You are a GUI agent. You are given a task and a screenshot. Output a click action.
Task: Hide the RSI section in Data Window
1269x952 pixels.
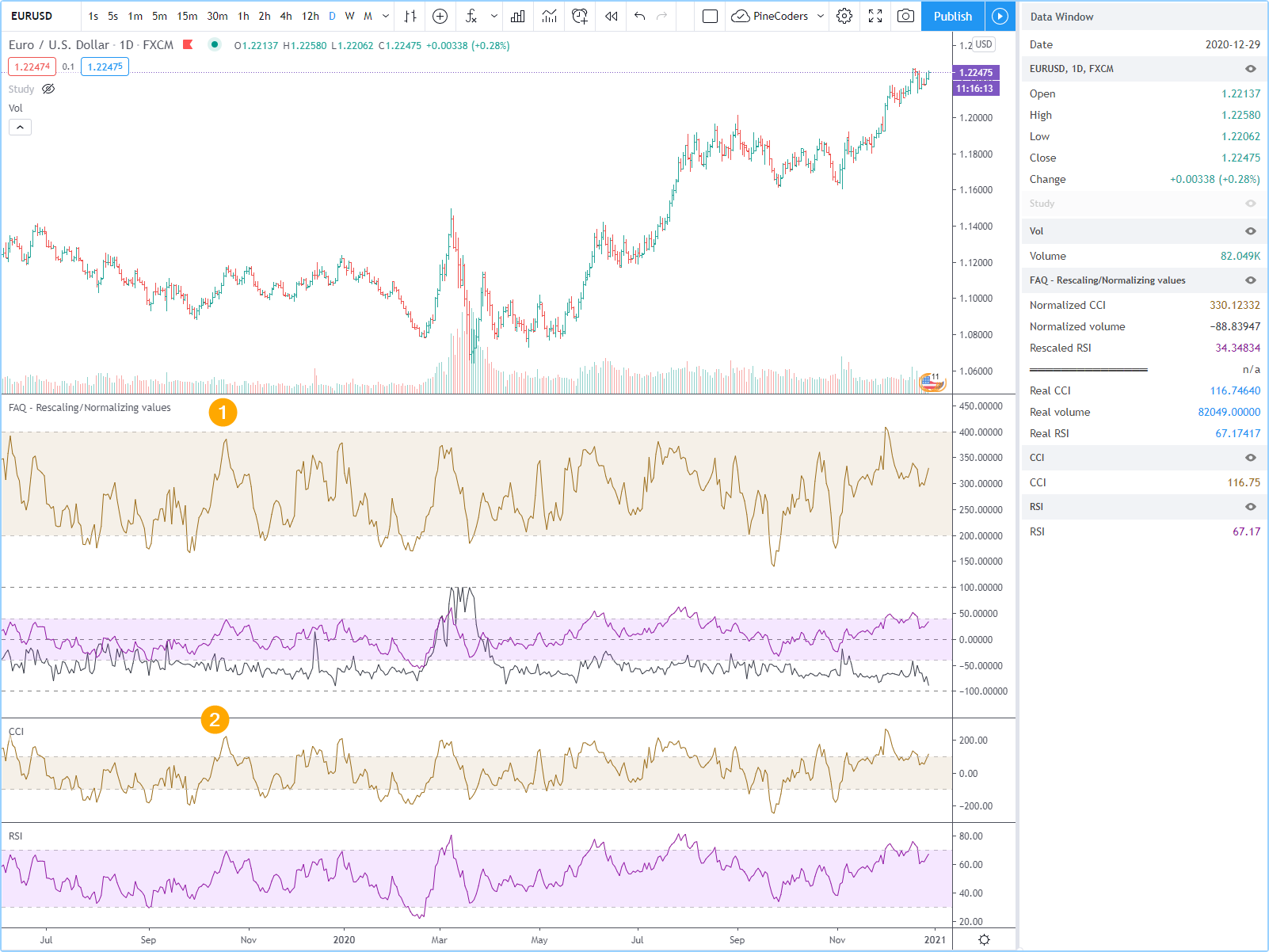pyautogui.click(x=1250, y=507)
